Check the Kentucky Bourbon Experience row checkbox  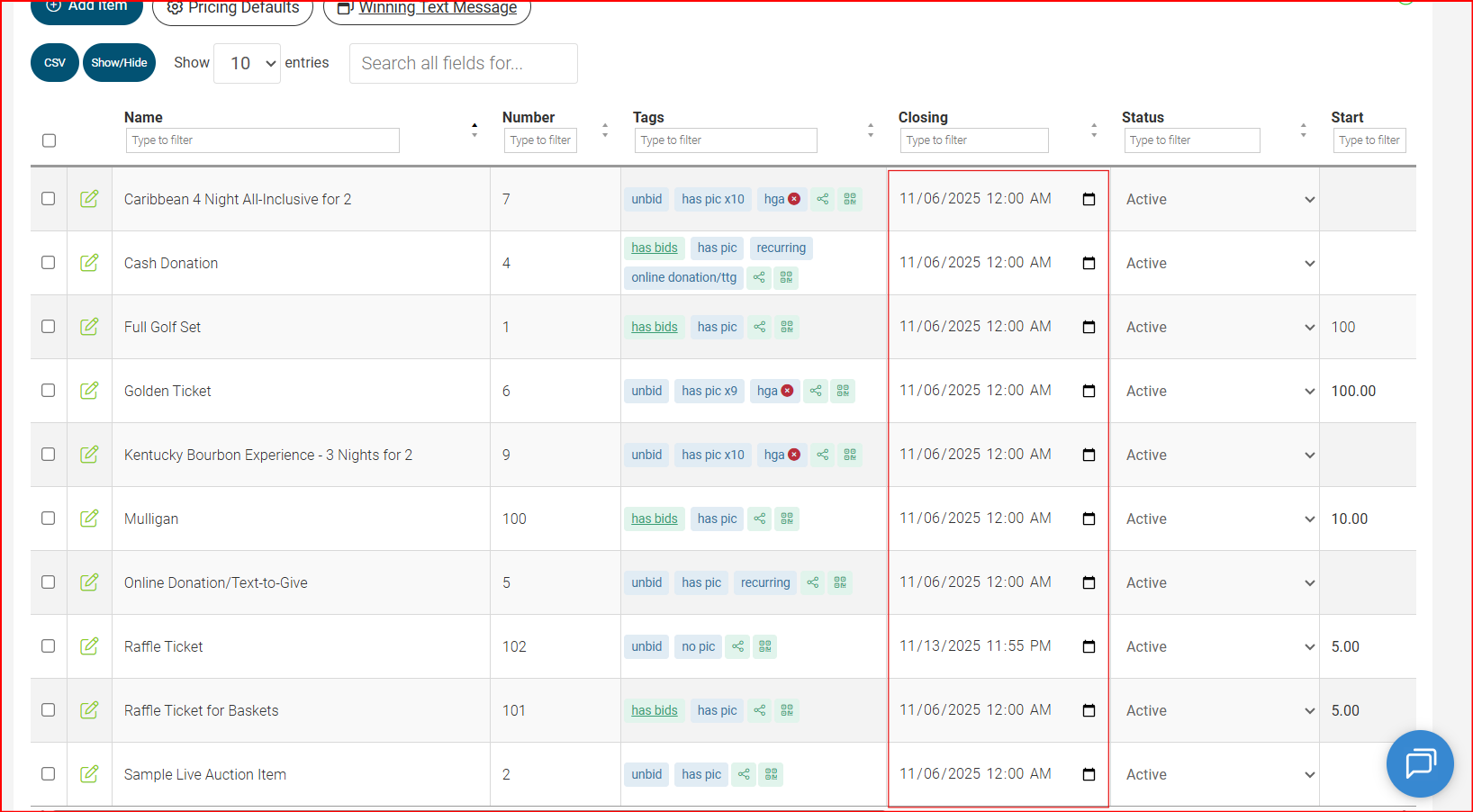click(49, 455)
